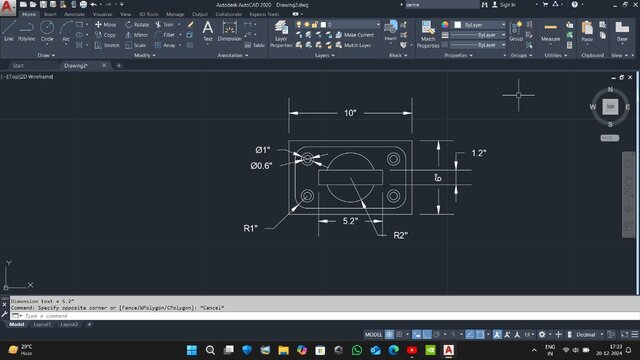640x360 pixels.
Task: Click the white color swatch in Properties
Action: (x=458, y=25)
